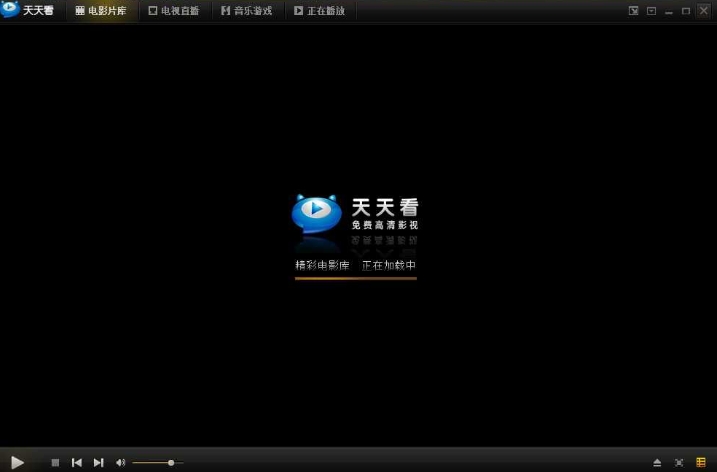Toggle the playlist panel icon

point(701,462)
